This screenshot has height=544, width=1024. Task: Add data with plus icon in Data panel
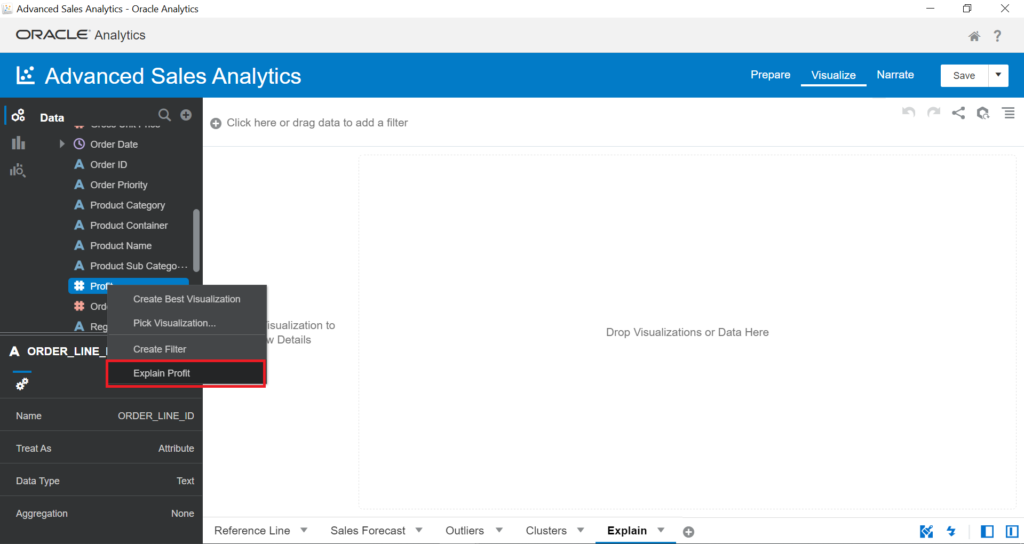(186, 115)
